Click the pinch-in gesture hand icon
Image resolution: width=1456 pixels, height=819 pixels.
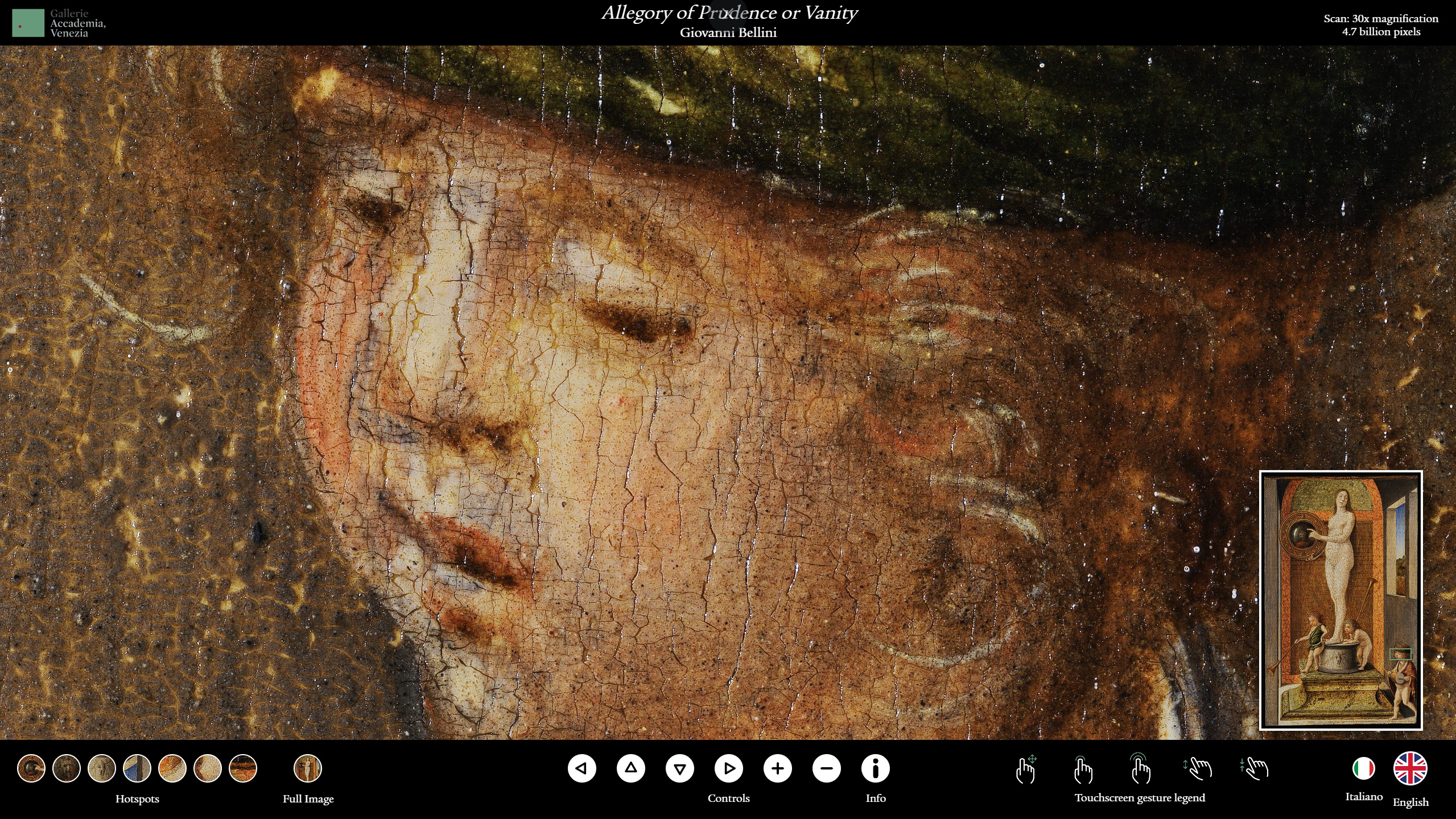pos(1254,768)
